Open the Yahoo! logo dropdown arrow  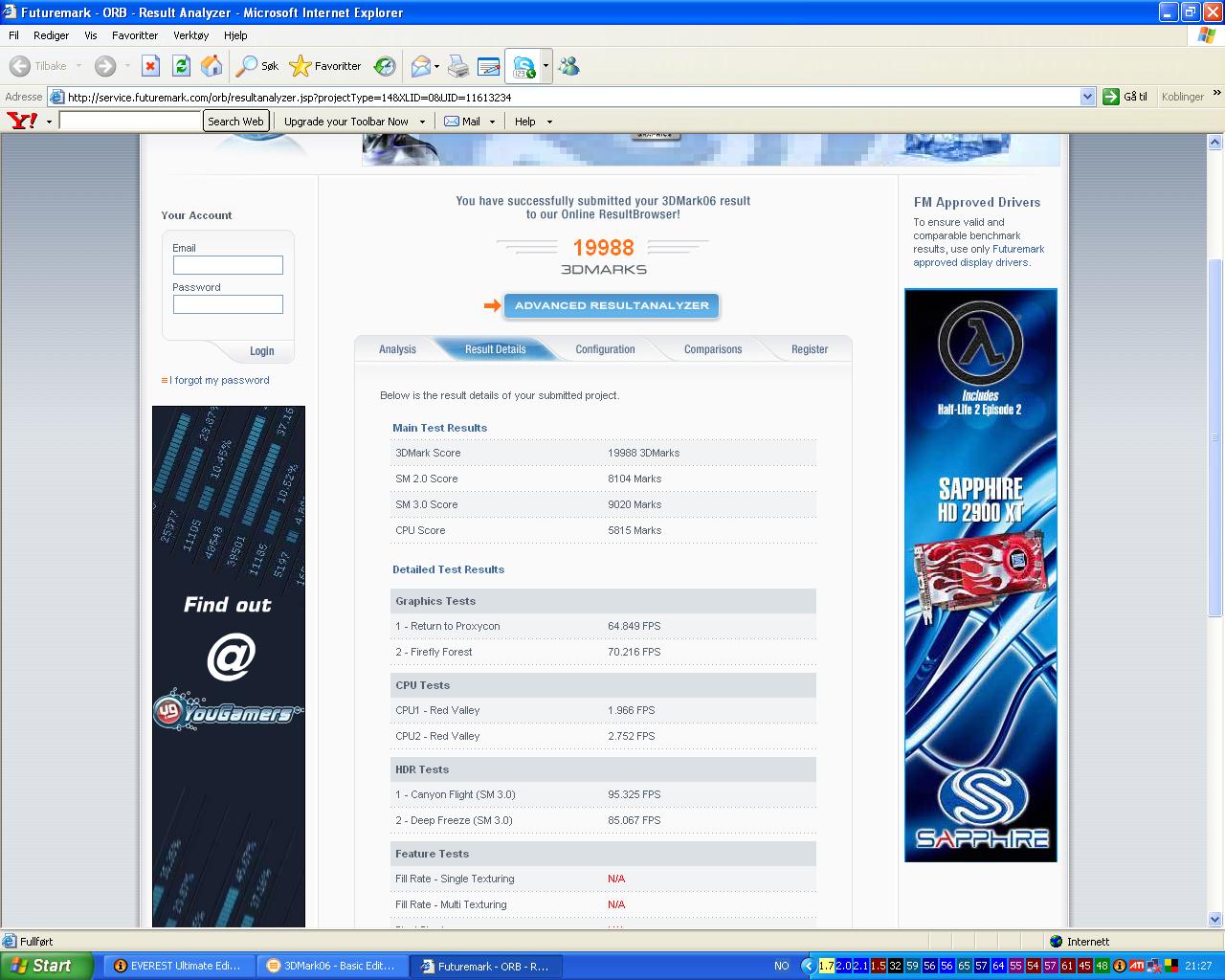(48, 122)
